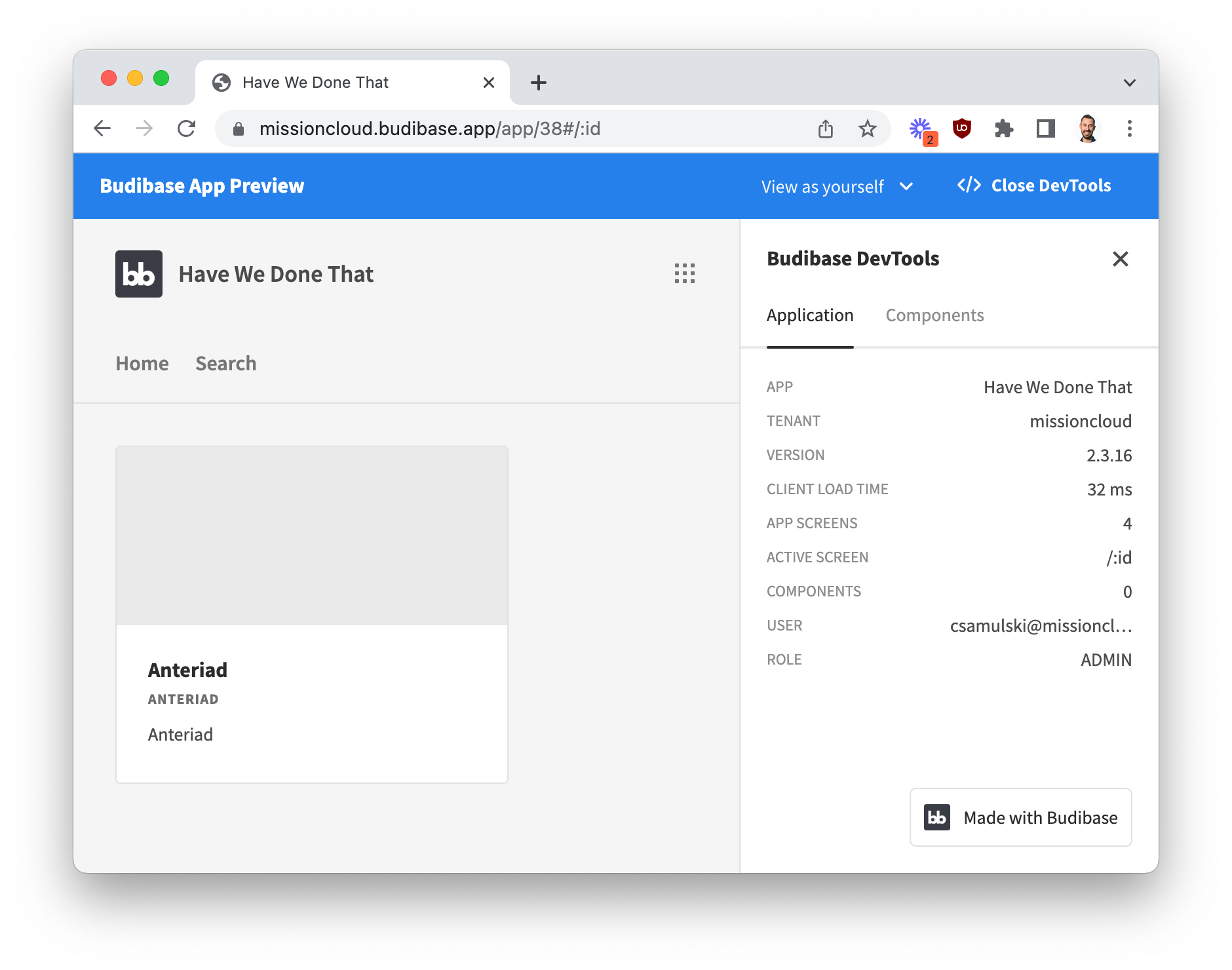The image size is (1232, 970).
Task: Bookmark the page with the star icon
Action: 867,128
